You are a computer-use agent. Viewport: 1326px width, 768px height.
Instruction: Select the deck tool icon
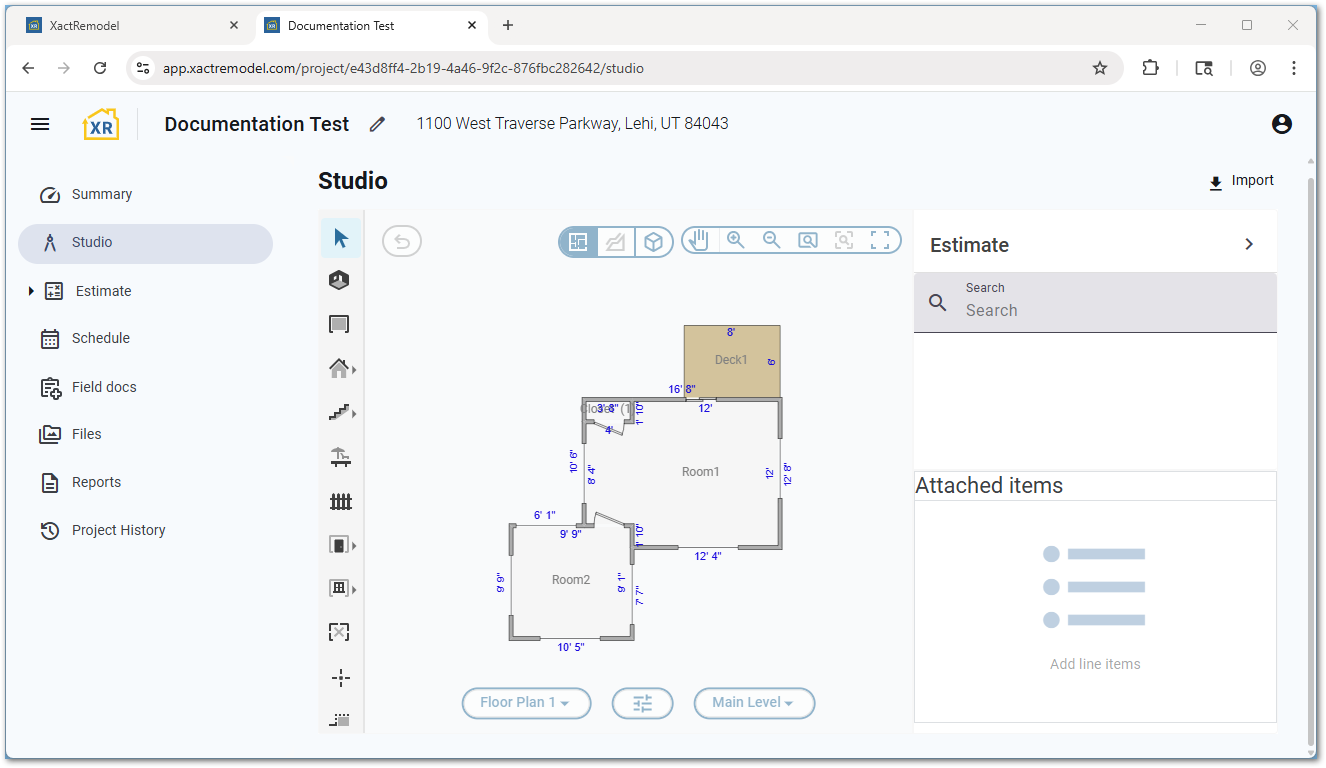340,458
